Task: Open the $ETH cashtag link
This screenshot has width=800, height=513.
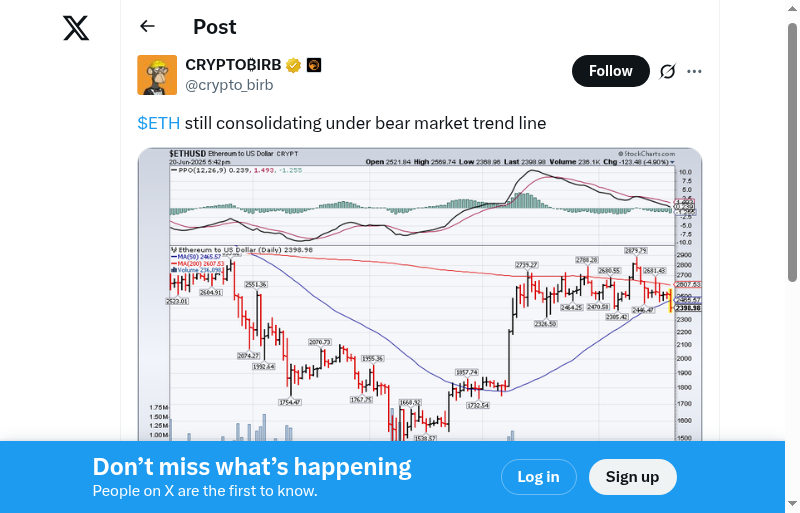Action: [158, 123]
